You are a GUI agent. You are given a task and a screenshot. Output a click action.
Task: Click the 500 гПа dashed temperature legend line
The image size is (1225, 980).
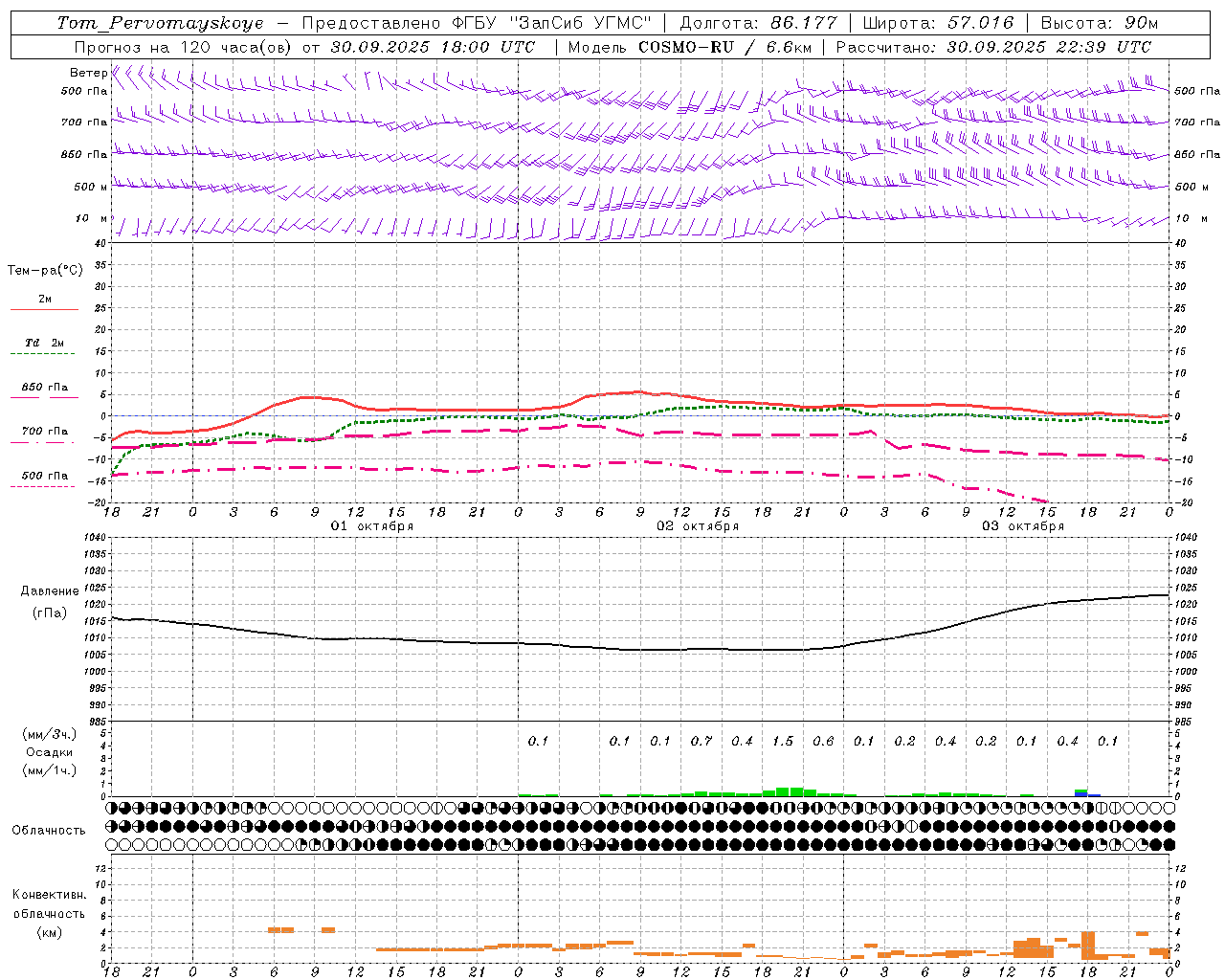tap(42, 486)
